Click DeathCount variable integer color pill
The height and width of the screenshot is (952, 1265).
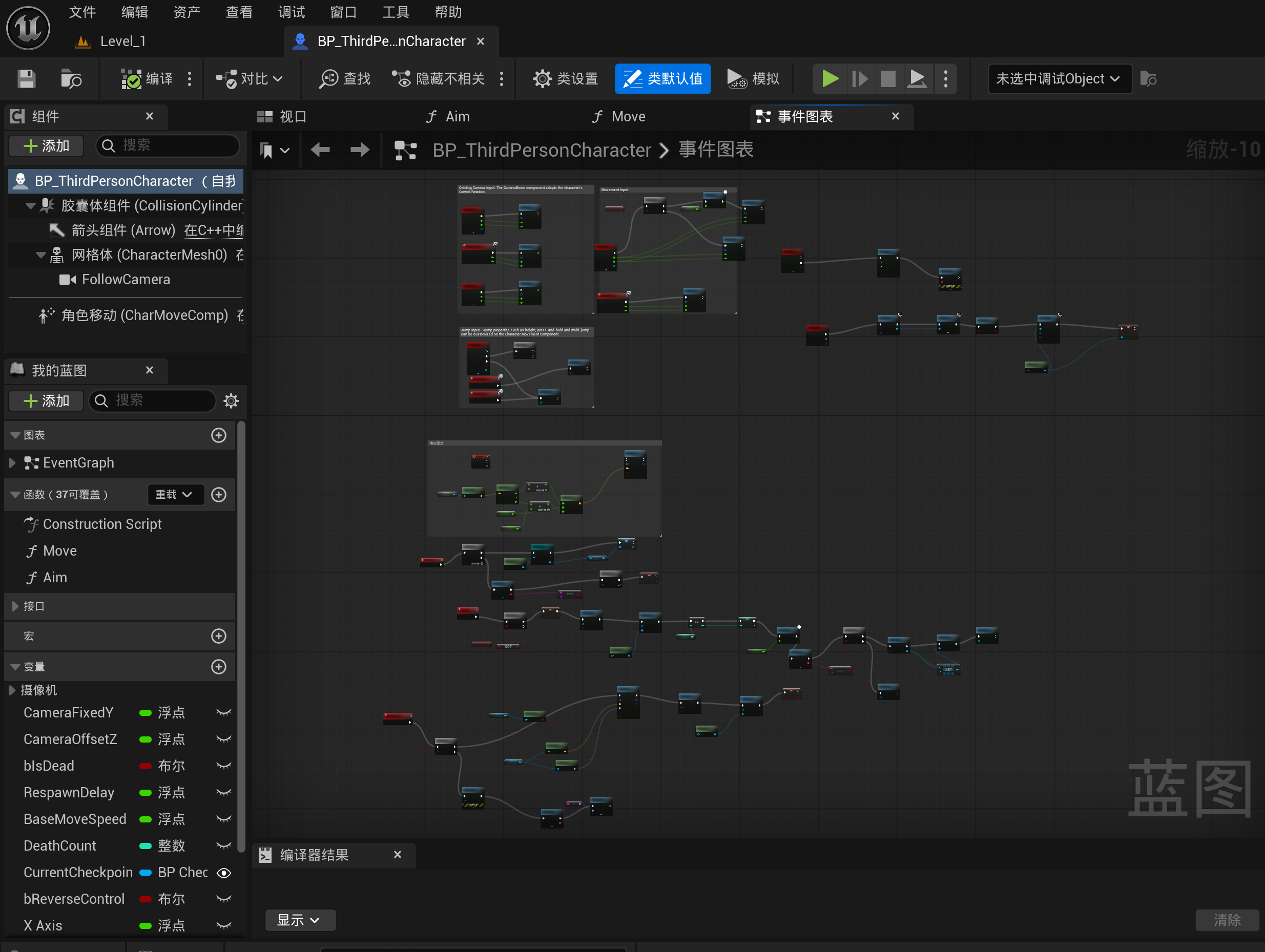pos(146,846)
